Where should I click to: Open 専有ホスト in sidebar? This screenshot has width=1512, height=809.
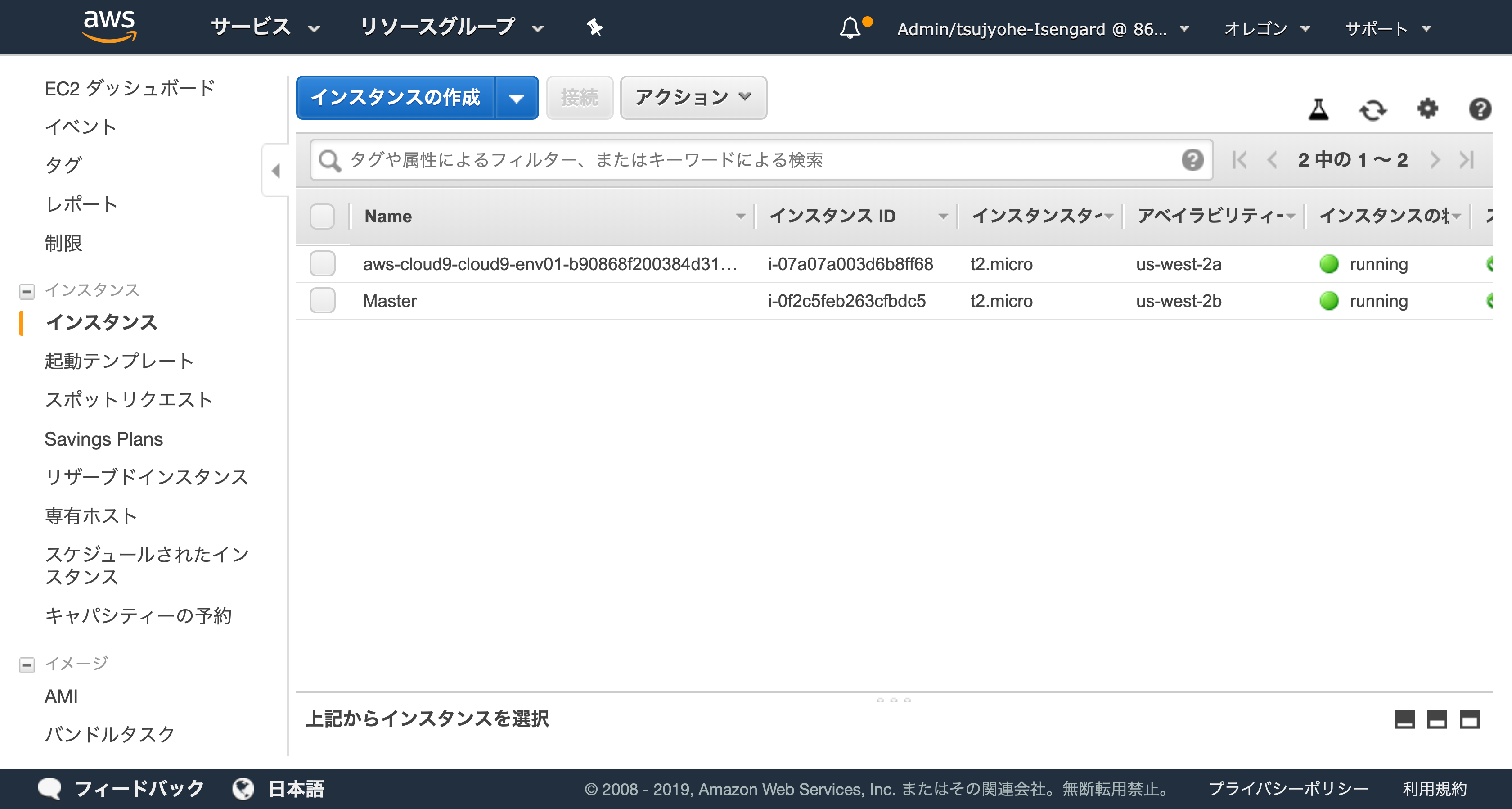coord(91,516)
